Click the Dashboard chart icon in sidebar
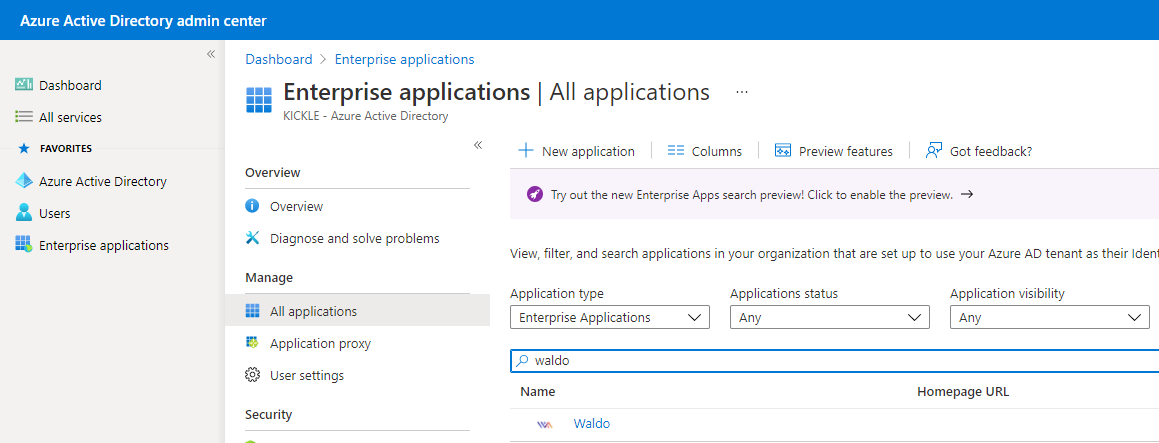 point(24,85)
